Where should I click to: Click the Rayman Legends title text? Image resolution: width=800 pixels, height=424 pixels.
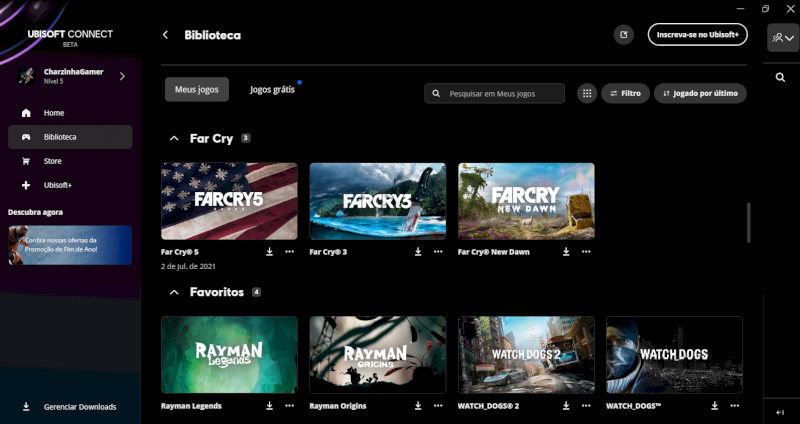click(191, 406)
